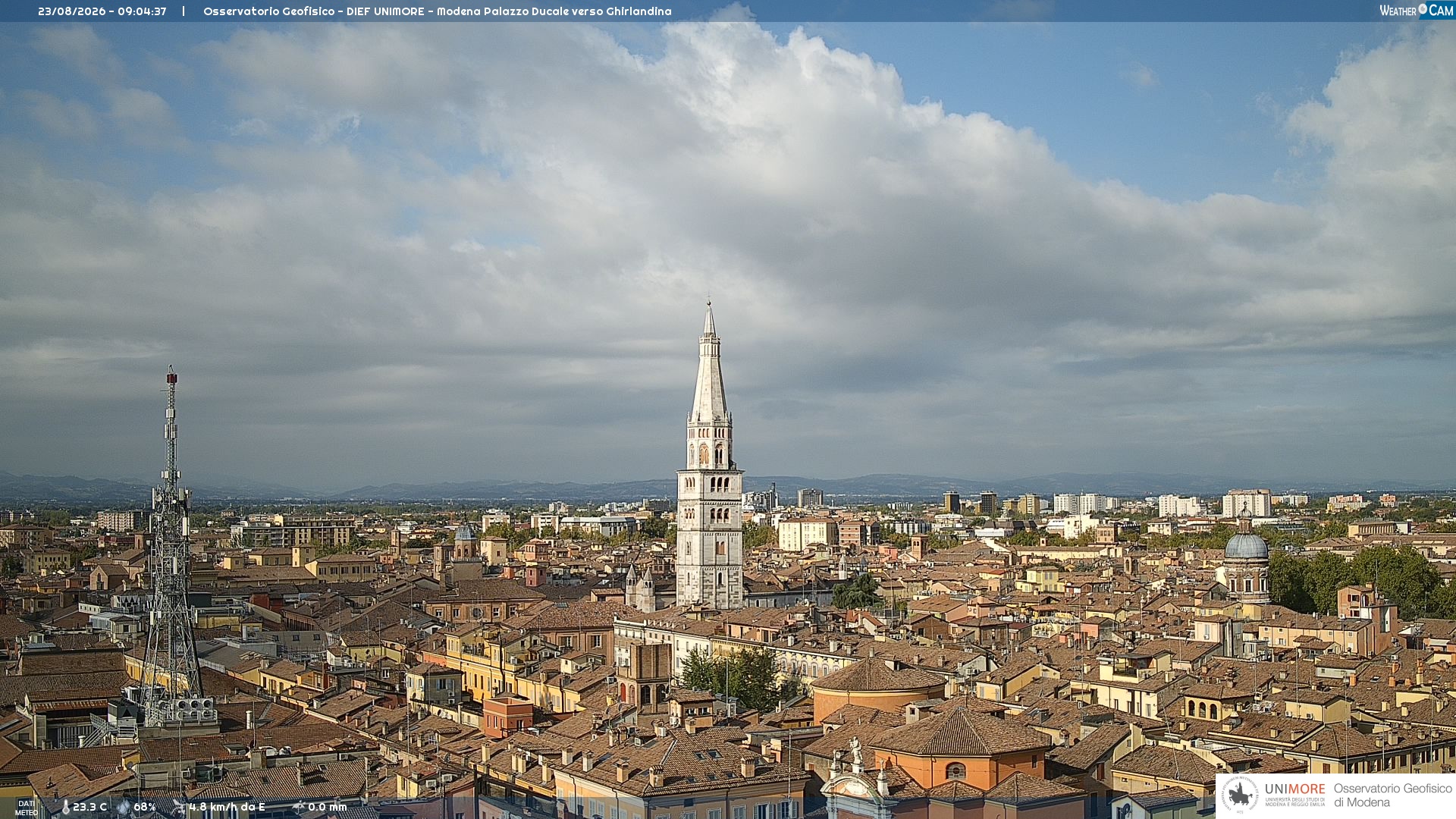Click the UNIMORE university wordmark
Image resolution: width=1456 pixels, height=819 pixels.
(x=1295, y=789)
